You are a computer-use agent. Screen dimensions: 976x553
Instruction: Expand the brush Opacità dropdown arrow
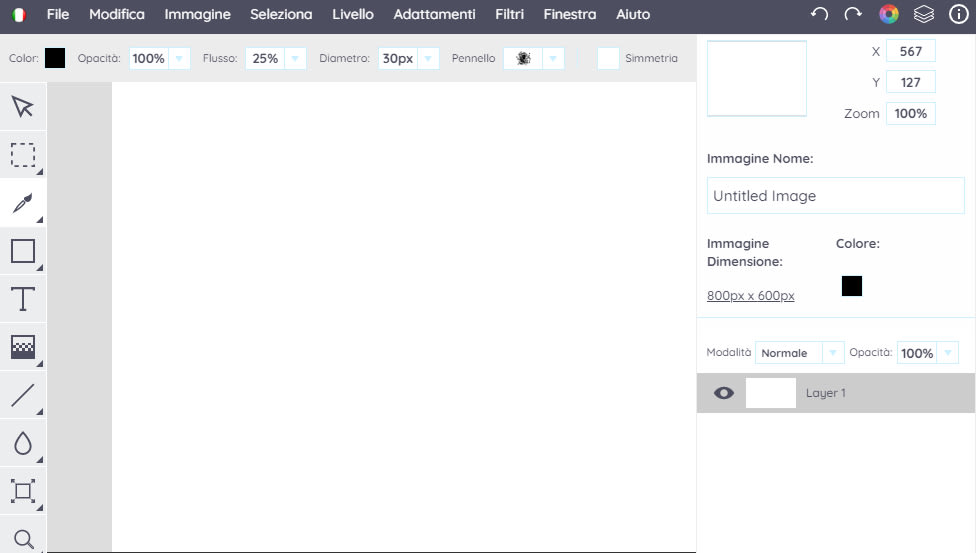click(x=179, y=59)
